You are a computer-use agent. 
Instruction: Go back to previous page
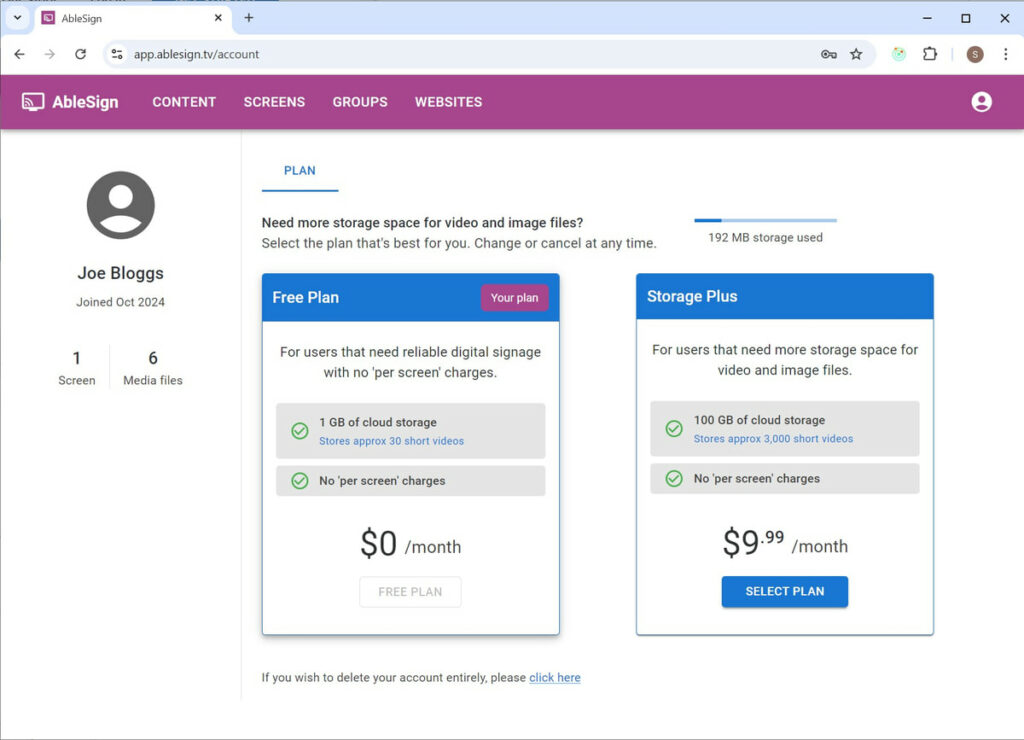[19, 54]
